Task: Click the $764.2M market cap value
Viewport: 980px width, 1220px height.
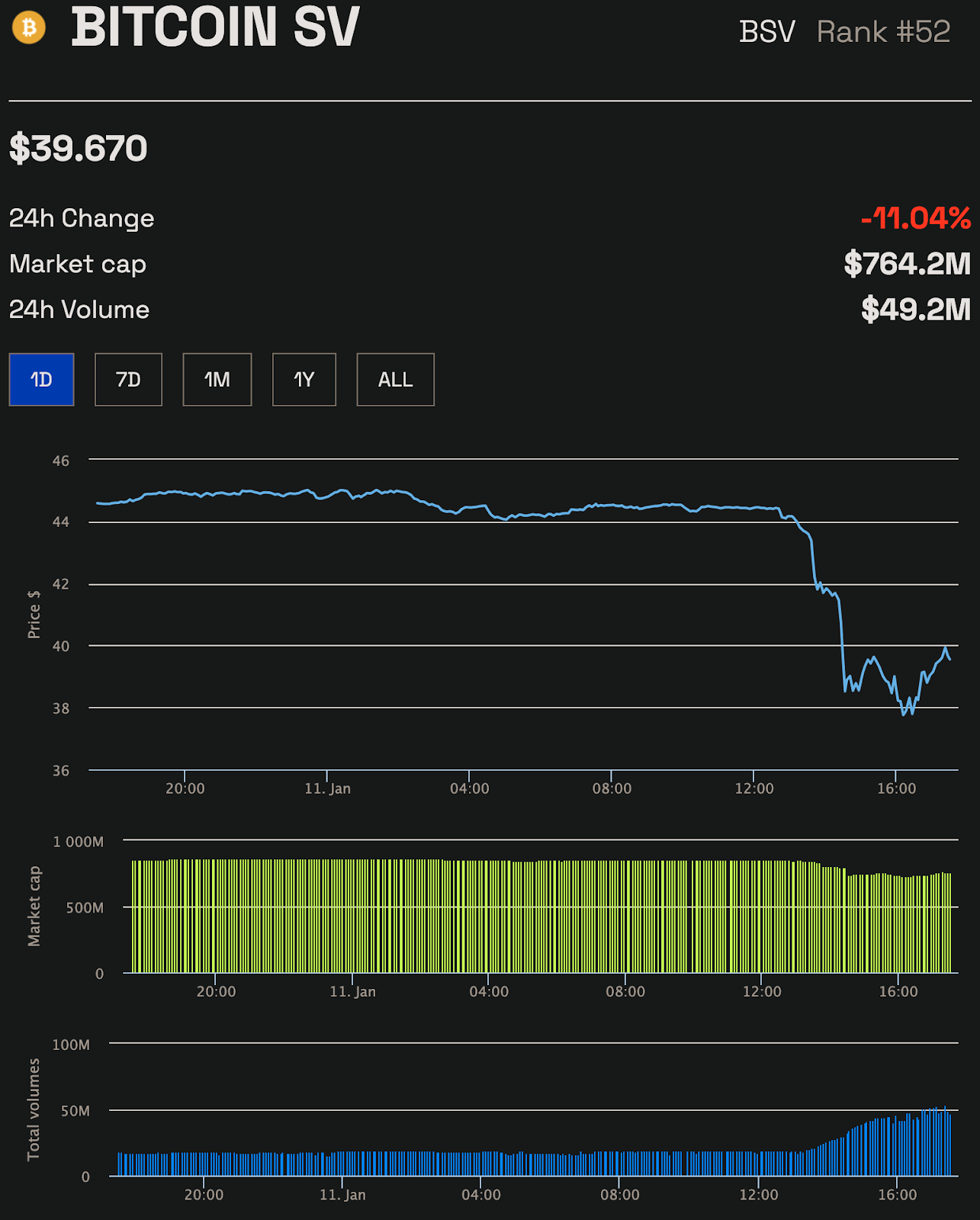Action: [907, 264]
